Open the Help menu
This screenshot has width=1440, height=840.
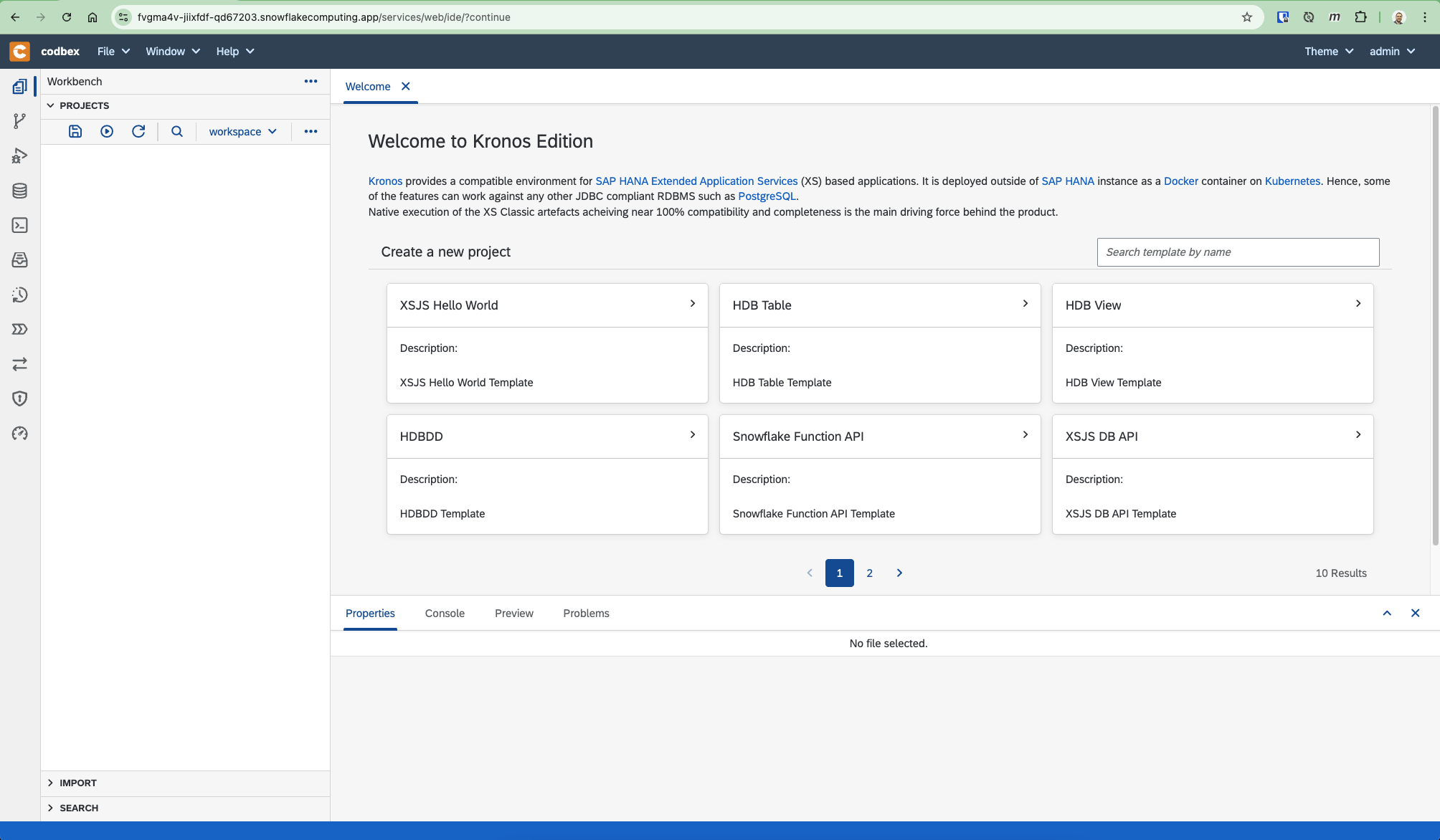pos(235,51)
